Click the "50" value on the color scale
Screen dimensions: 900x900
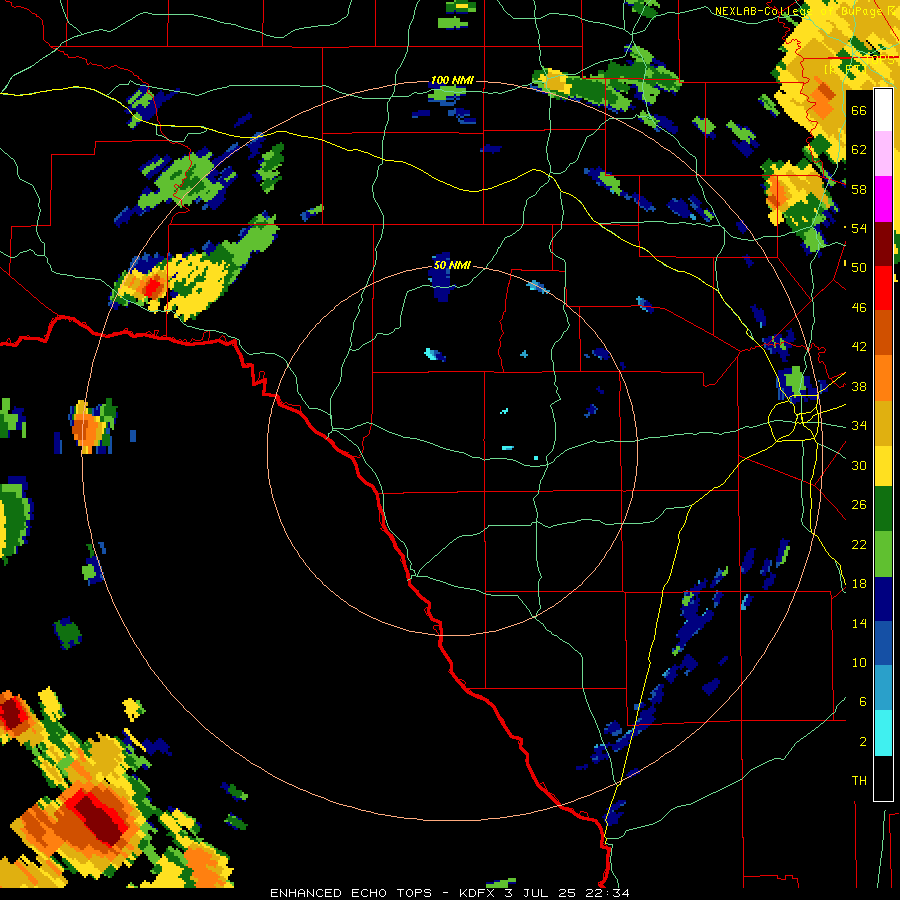coord(859,267)
